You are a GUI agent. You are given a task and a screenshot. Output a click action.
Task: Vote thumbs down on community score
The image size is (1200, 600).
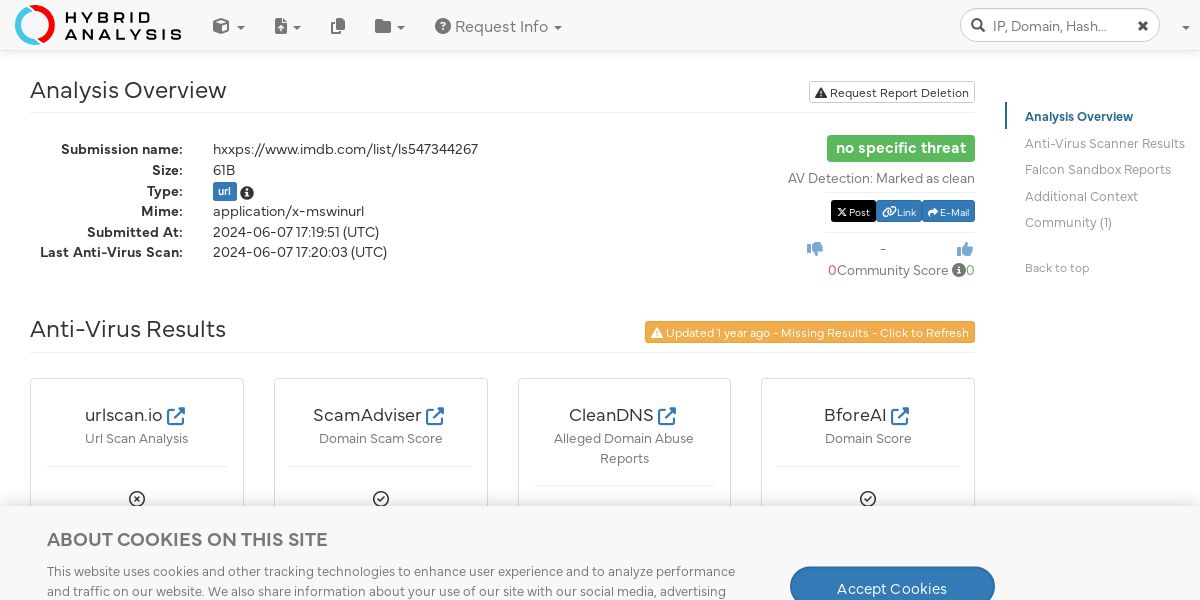click(815, 249)
